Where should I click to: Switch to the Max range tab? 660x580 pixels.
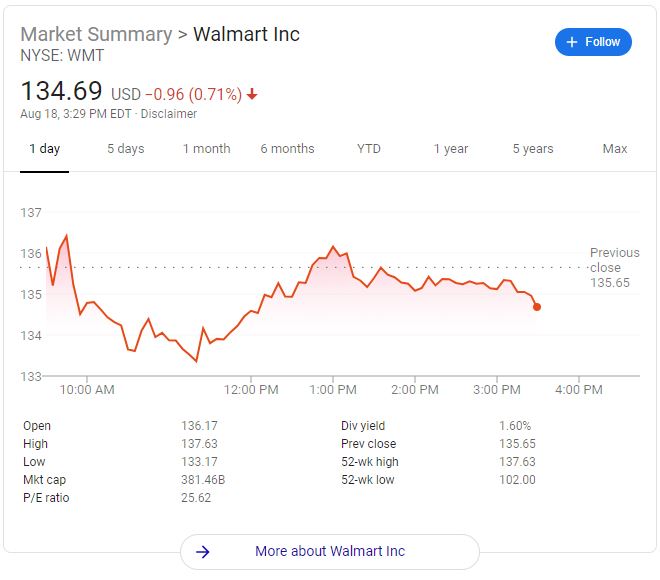[x=615, y=149]
